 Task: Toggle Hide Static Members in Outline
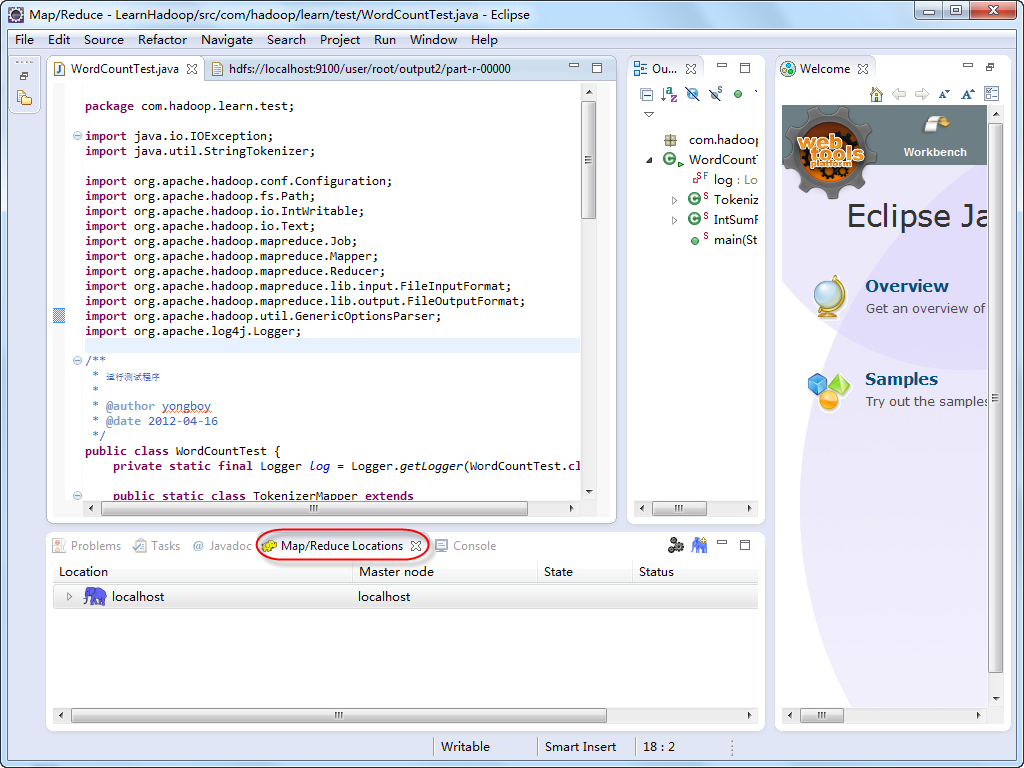tap(714, 93)
